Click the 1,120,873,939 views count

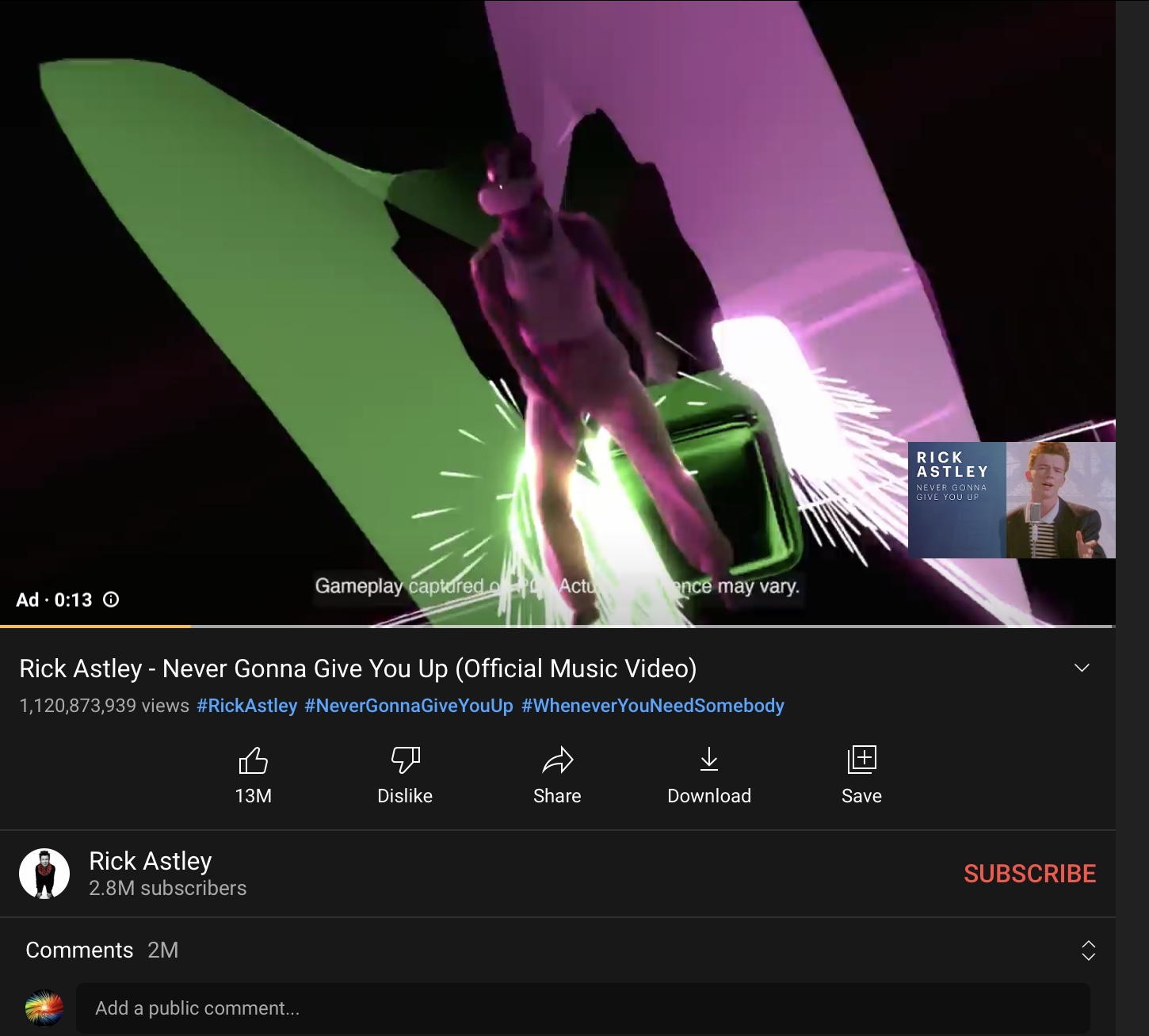point(104,706)
